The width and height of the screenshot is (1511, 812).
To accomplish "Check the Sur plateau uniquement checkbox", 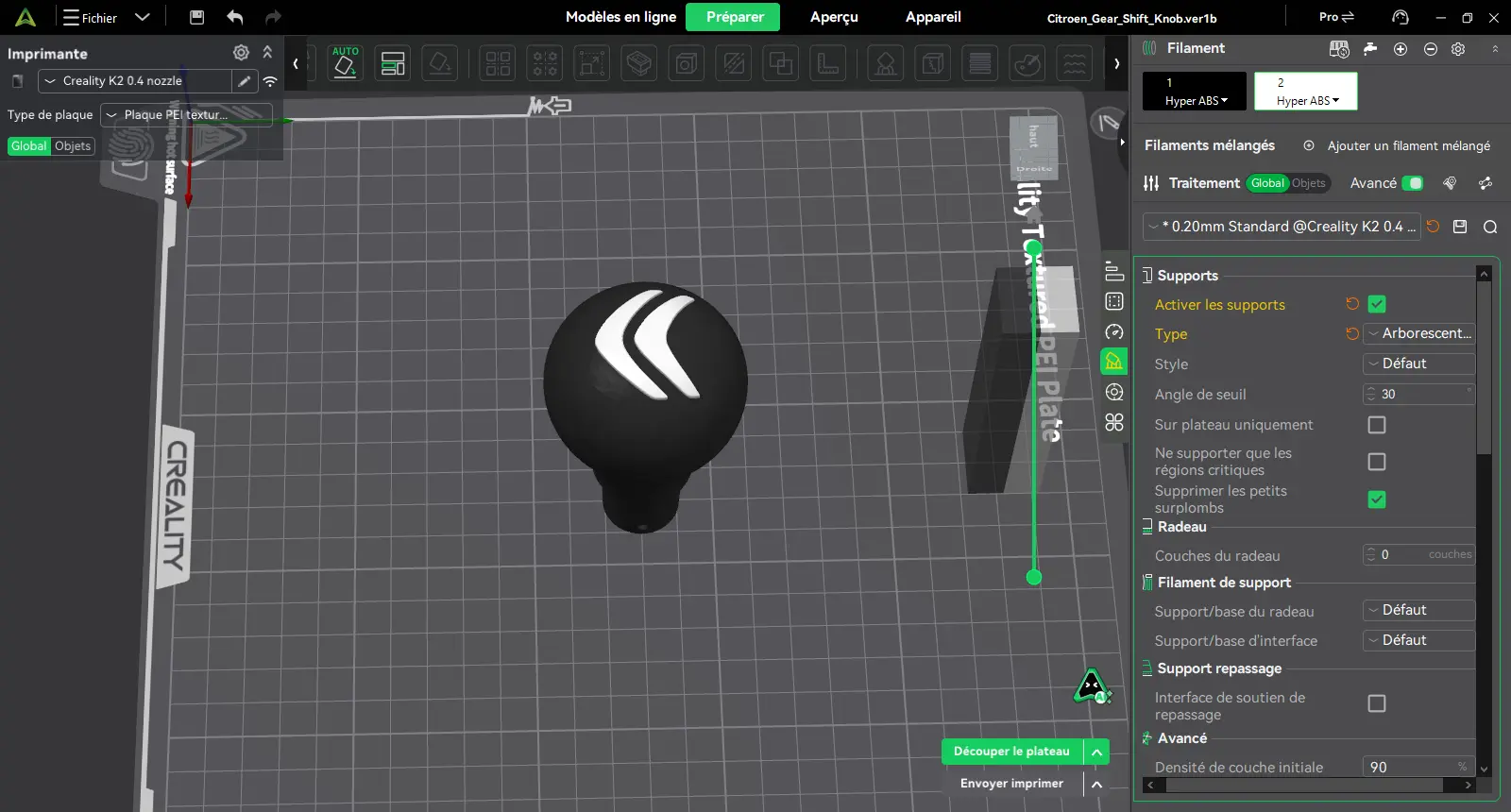I will coord(1377,425).
